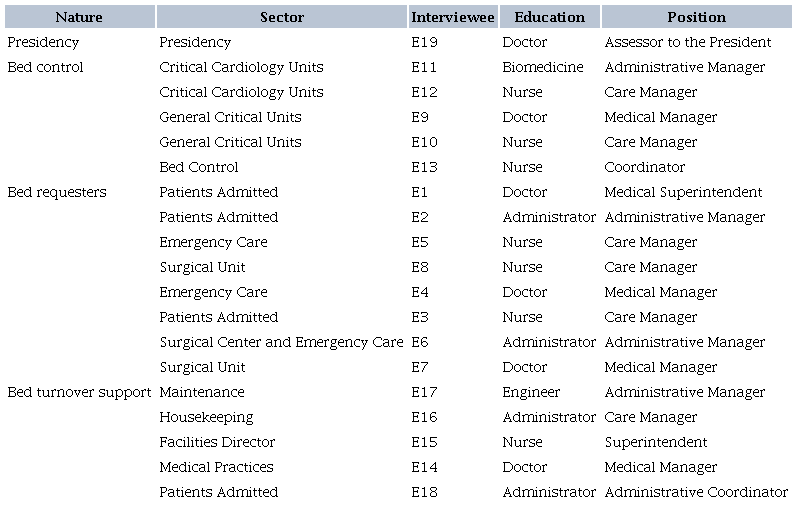The image size is (797, 508).
Task: Click the Maintenance sector cell
Action: (x=202, y=392)
